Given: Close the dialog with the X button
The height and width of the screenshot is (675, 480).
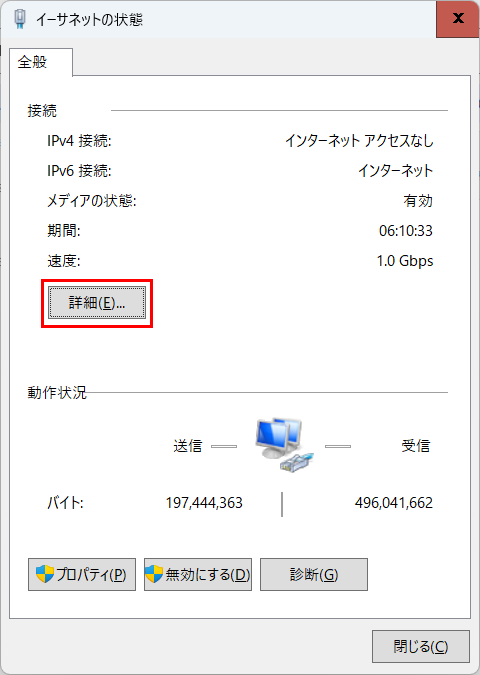Looking at the screenshot, I should click(458, 19).
